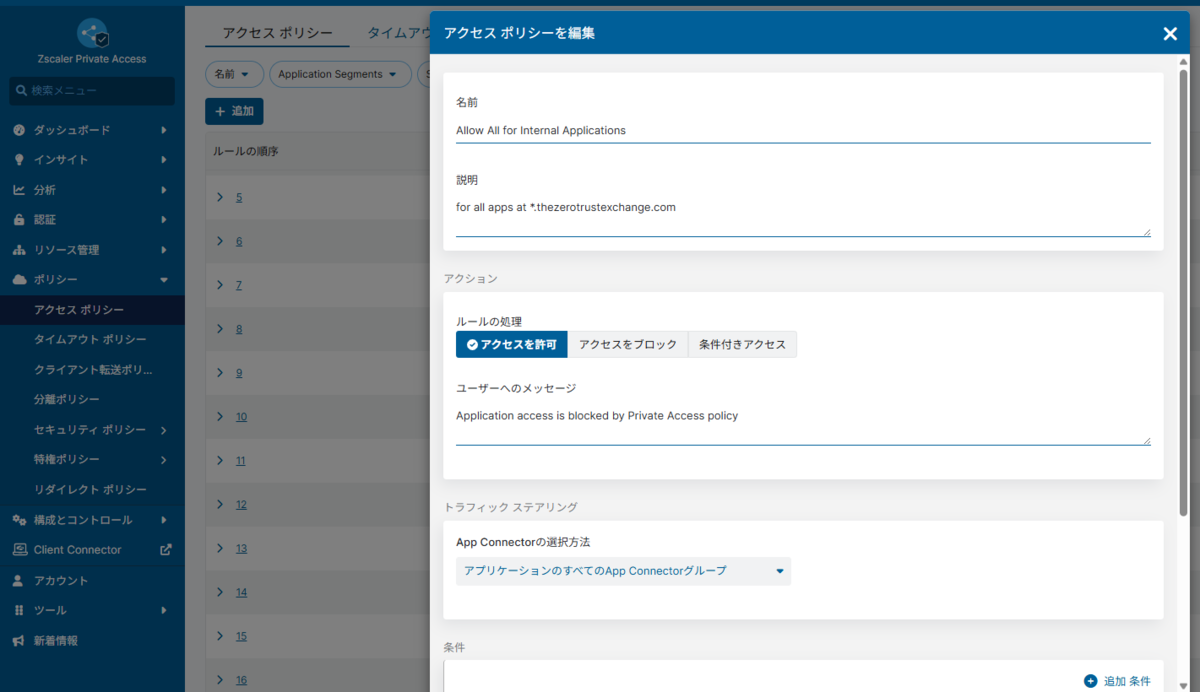
Task: Select アクセスをブロック rule action
Action: tap(628, 345)
